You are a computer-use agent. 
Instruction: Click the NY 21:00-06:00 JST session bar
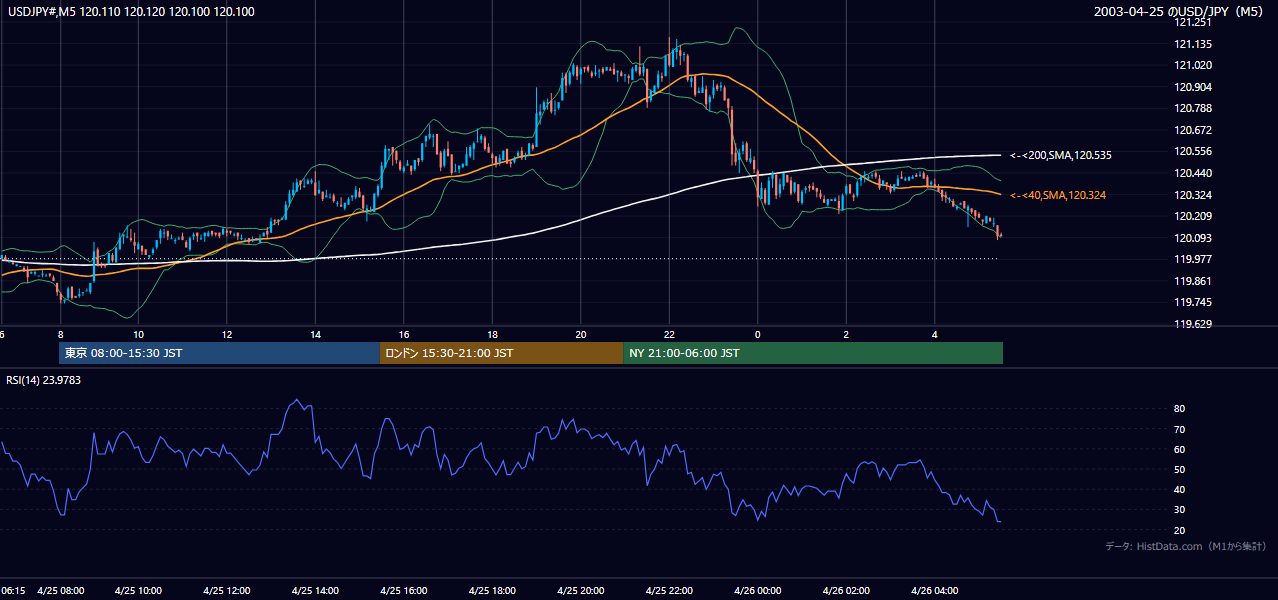click(x=813, y=353)
